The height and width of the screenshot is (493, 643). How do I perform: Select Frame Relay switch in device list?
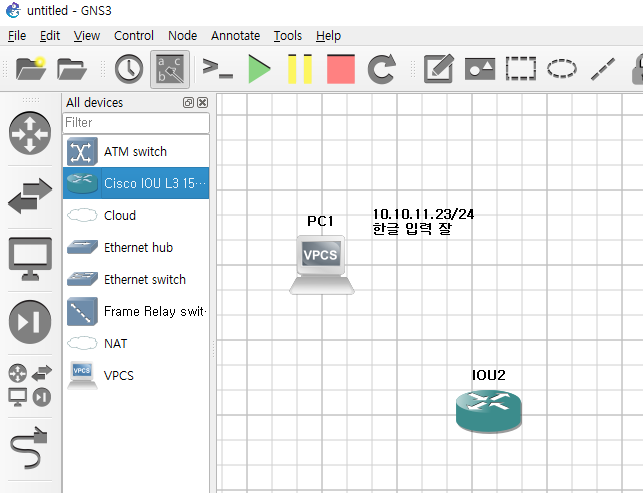coord(136,311)
